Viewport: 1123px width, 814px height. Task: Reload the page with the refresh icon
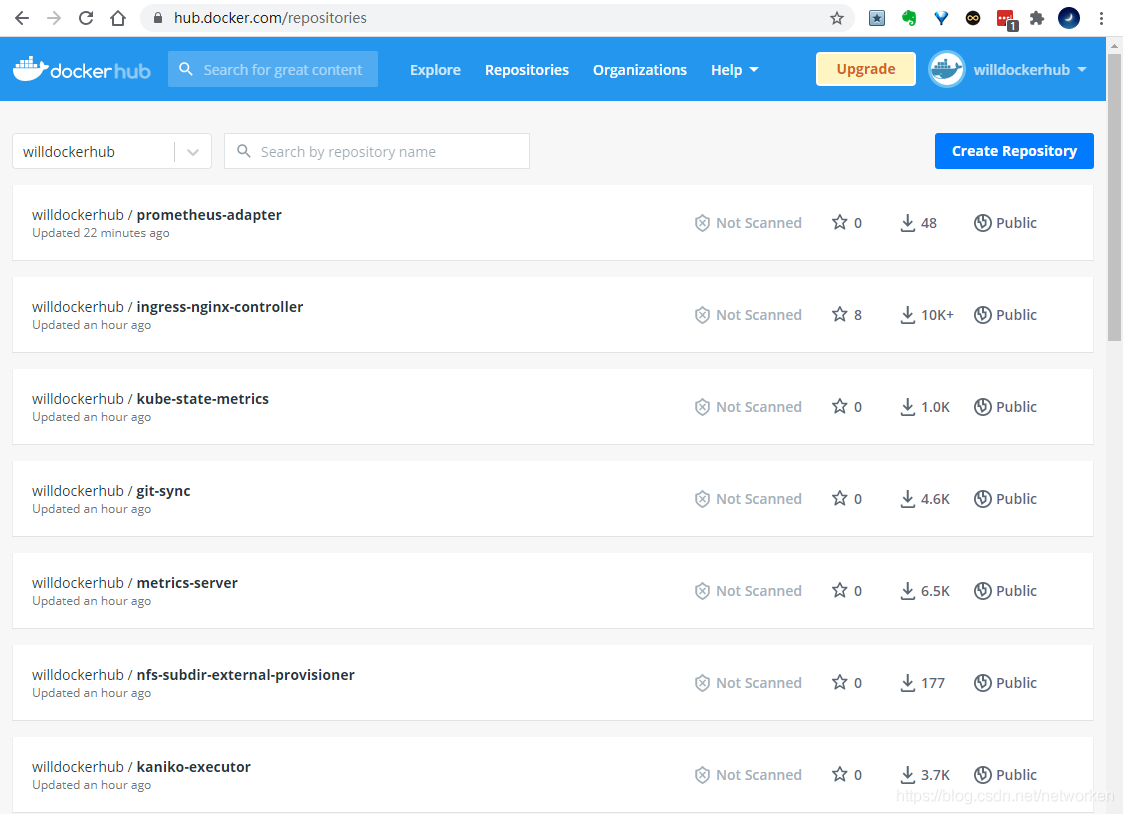point(86,18)
